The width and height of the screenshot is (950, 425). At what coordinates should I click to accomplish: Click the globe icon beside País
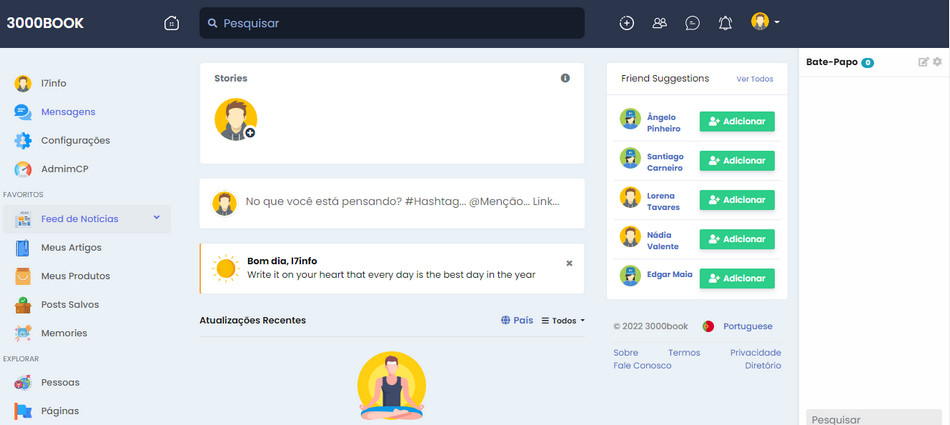pos(506,320)
